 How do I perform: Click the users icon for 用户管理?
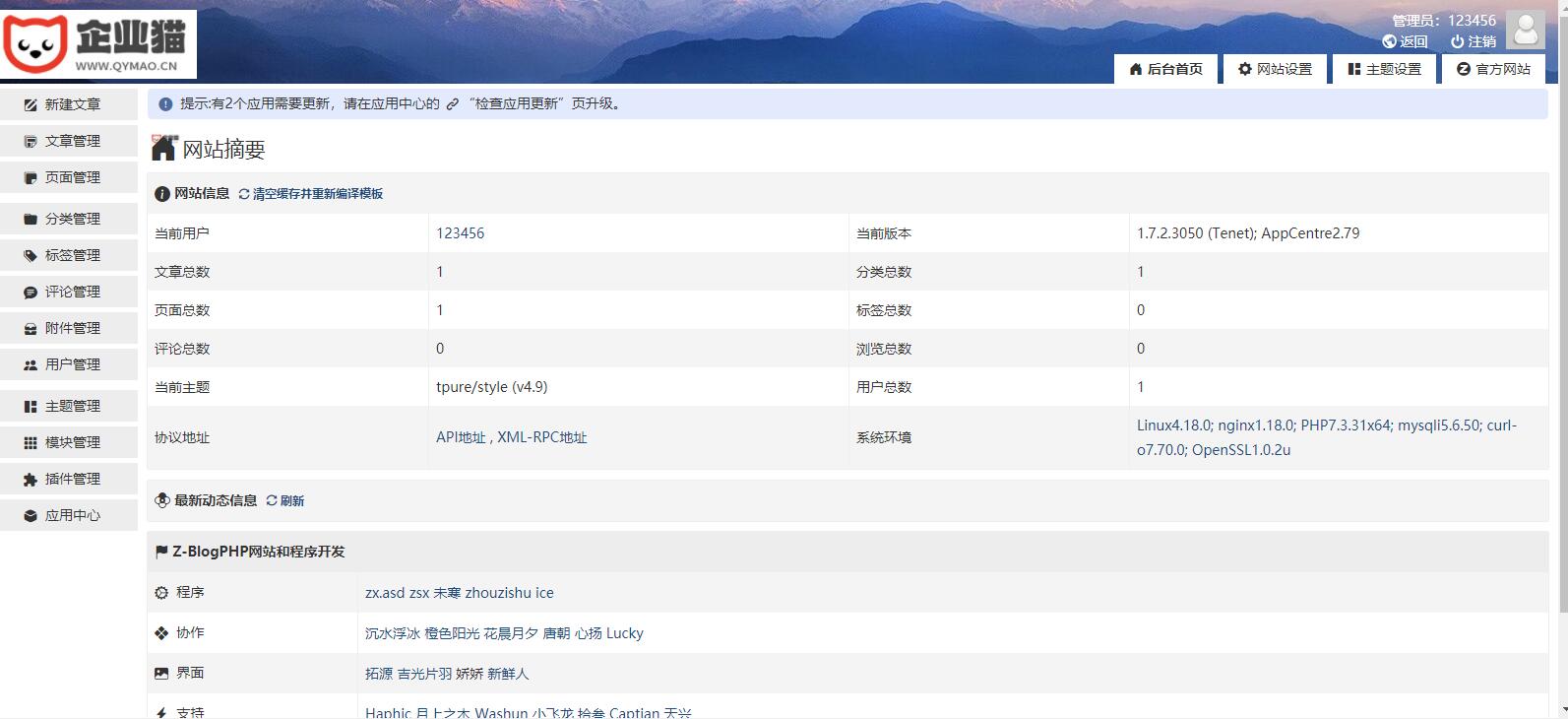click(x=31, y=364)
